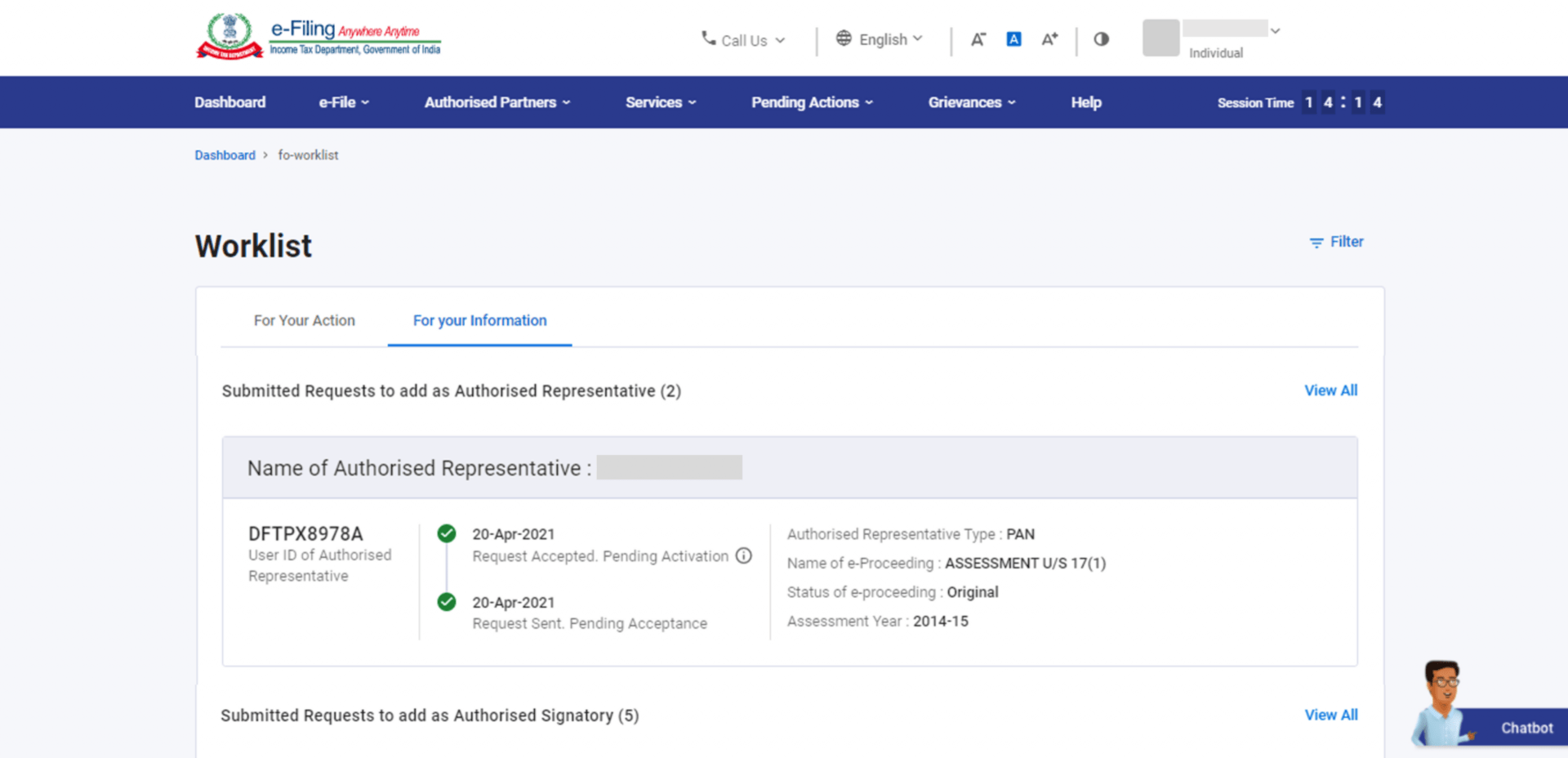
Task: Open the Chatbot assistant
Action: point(1526,728)
